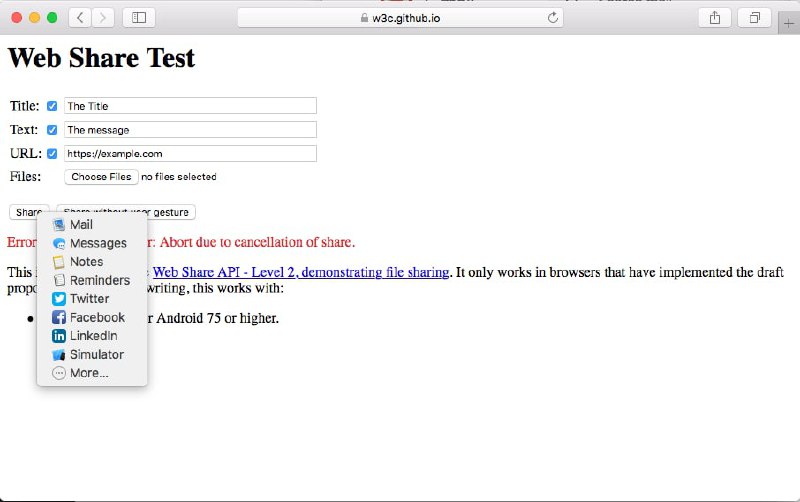
Task: Uncheck the Text checkbox
Action: coord(52,130)
